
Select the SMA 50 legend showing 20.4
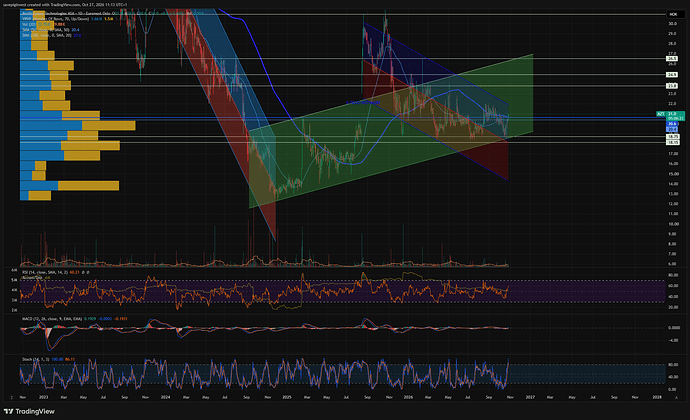pos(51,29)
